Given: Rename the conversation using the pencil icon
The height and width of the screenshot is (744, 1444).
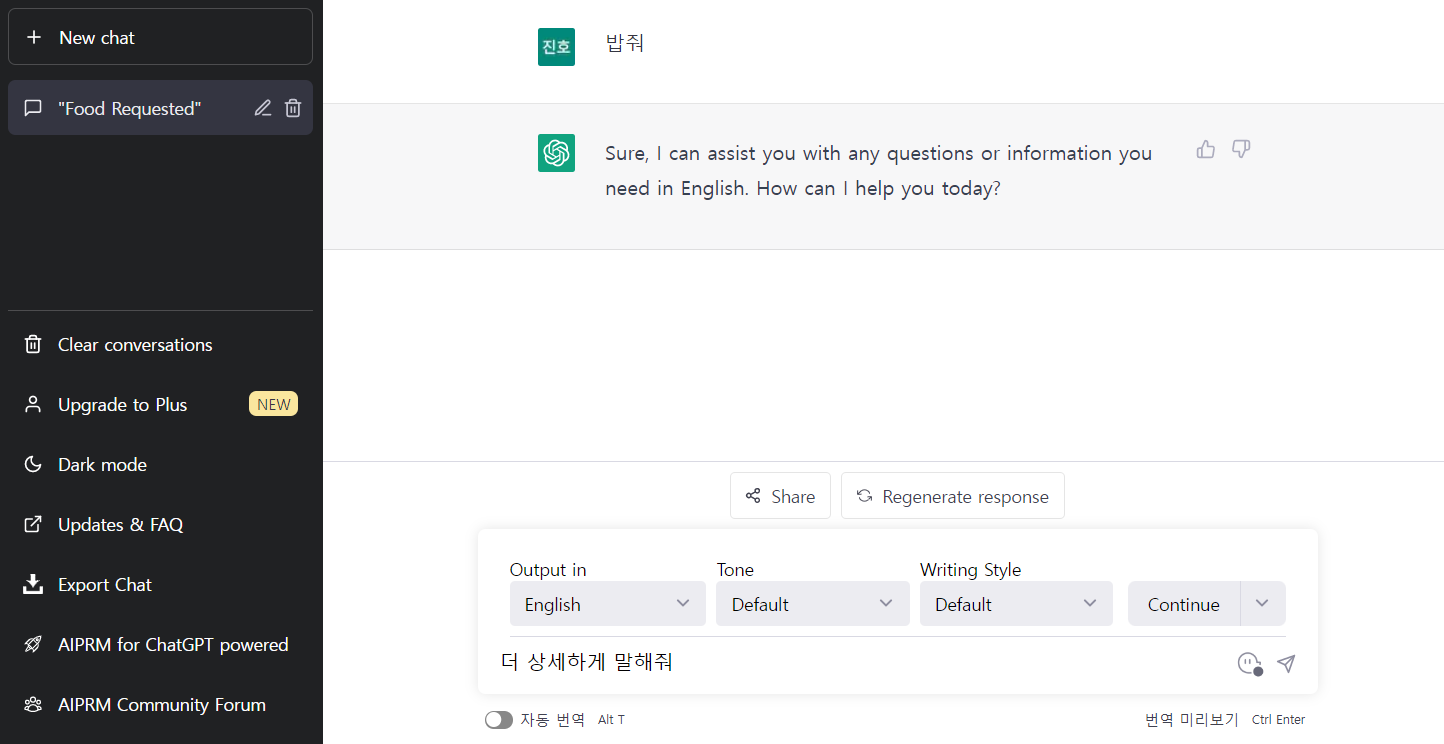Looking at the screenshot, I should pos(262,108).
